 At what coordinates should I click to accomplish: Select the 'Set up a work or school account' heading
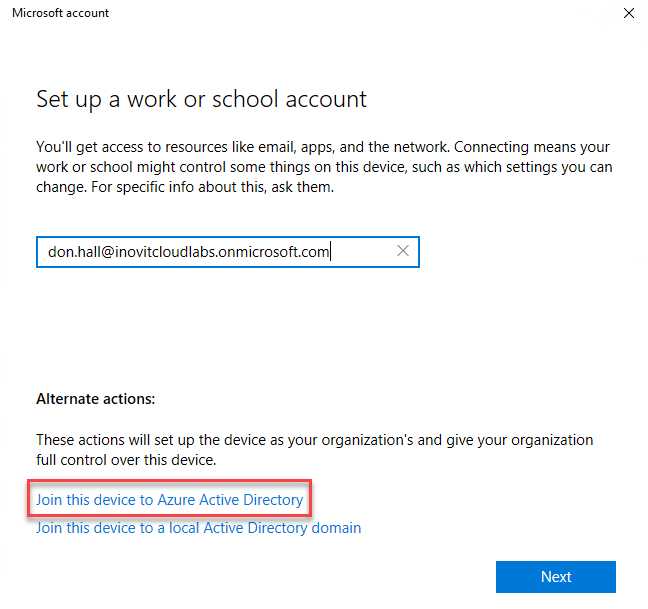pos(201,100)
